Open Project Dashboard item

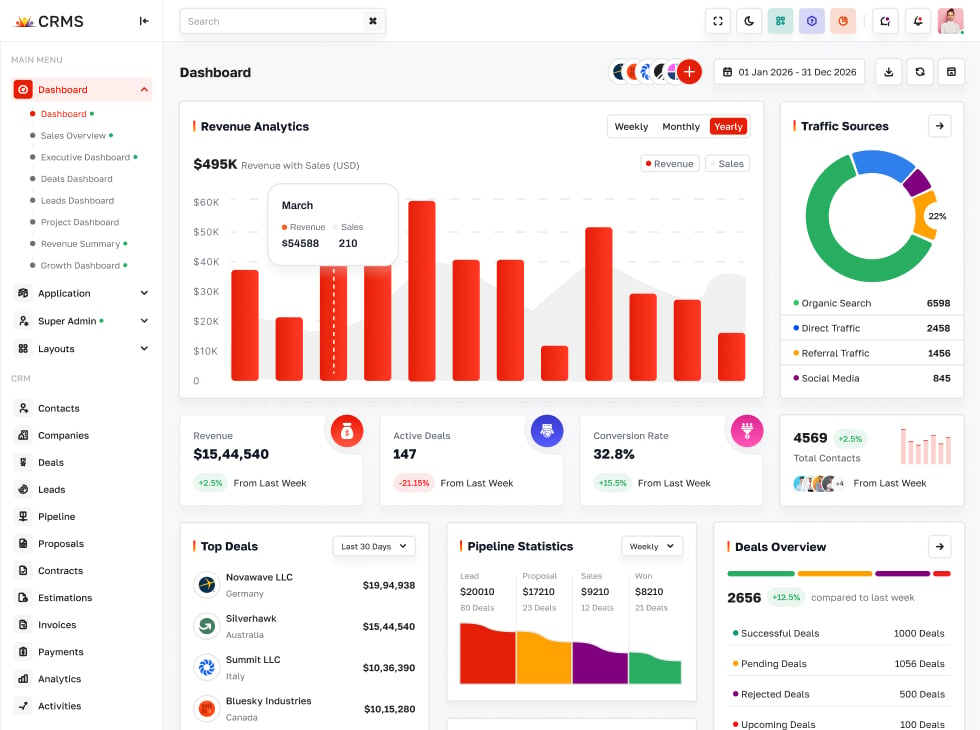point(80,222)
